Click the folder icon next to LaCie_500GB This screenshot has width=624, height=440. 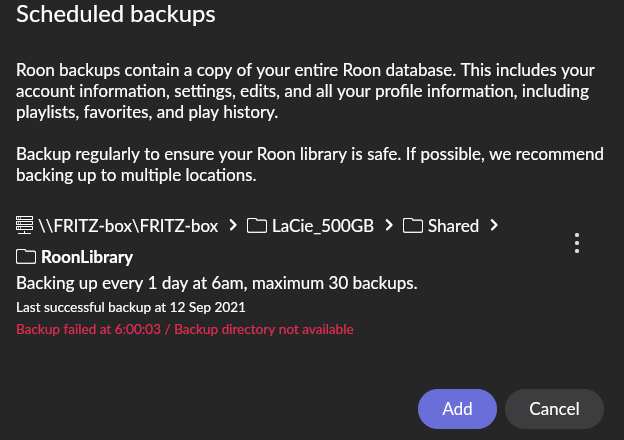coord(257,226)
